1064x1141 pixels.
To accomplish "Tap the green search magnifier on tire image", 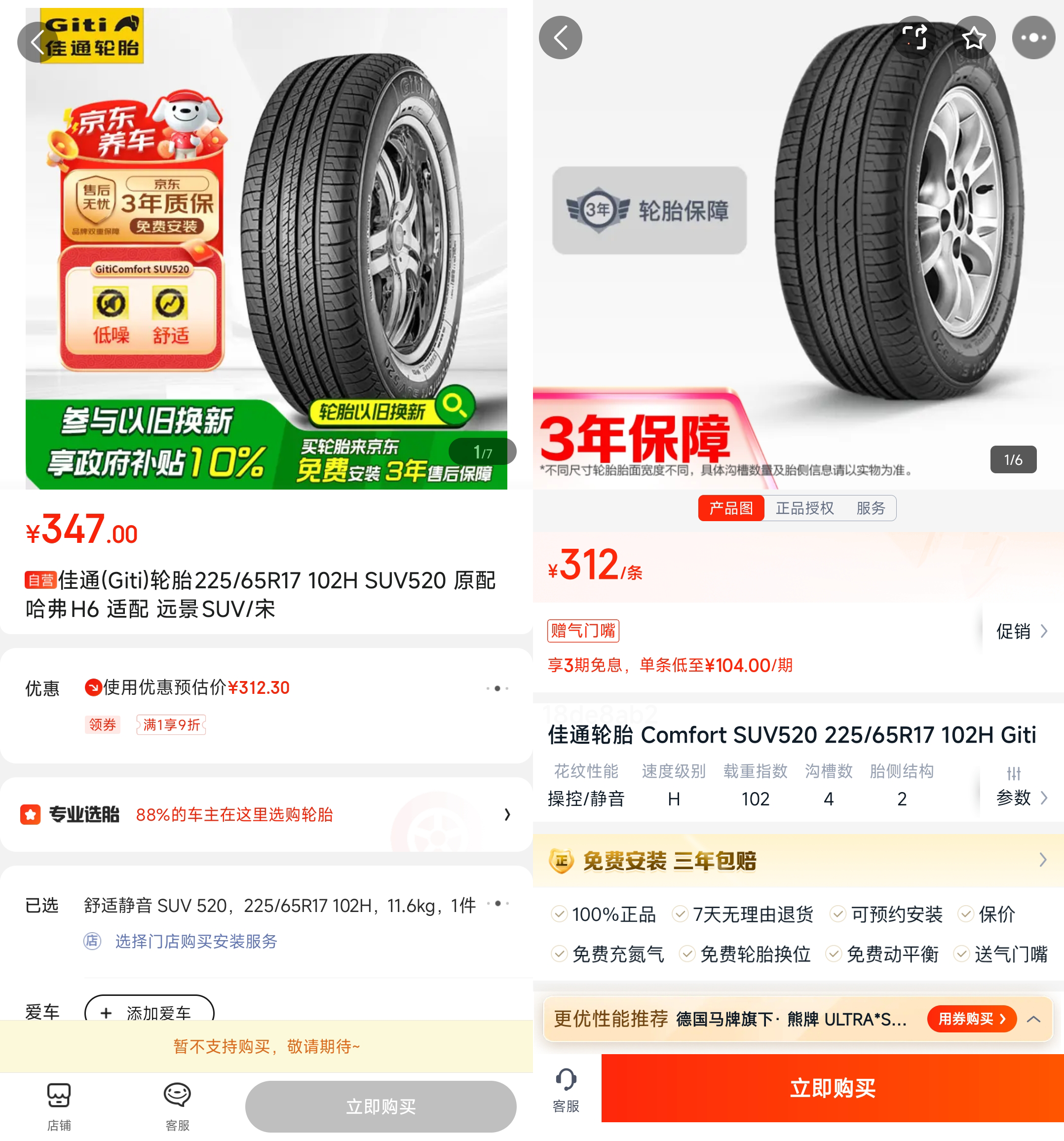I will coord(455,405).
